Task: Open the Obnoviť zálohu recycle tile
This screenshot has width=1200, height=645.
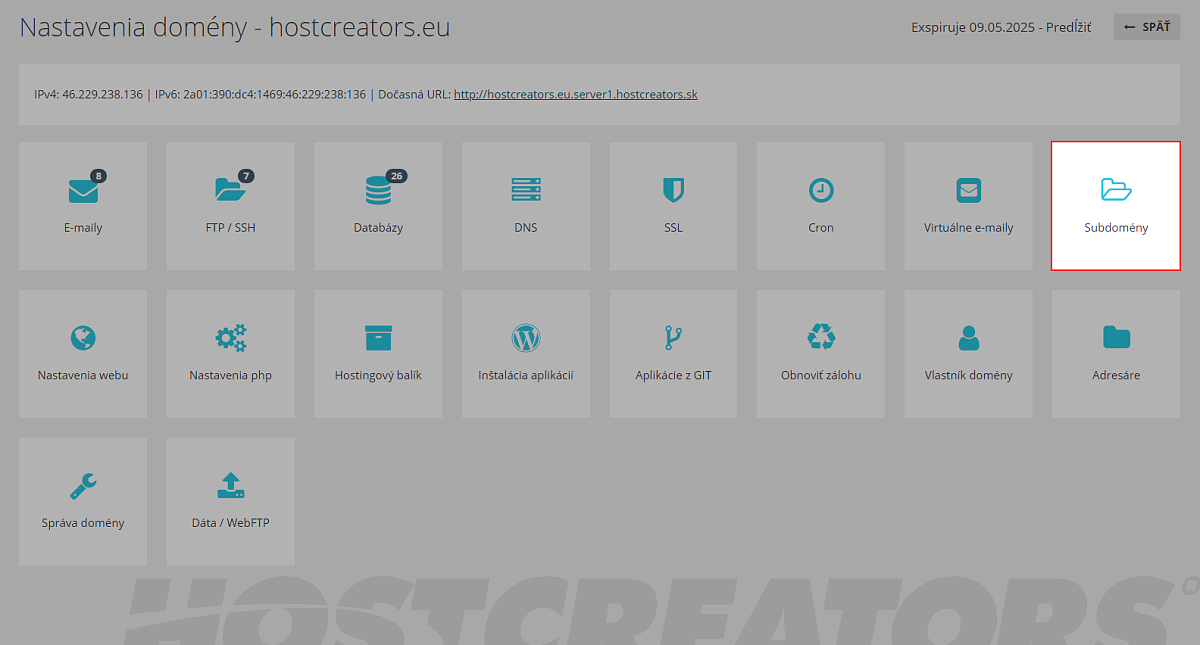Action: [821, 354]
